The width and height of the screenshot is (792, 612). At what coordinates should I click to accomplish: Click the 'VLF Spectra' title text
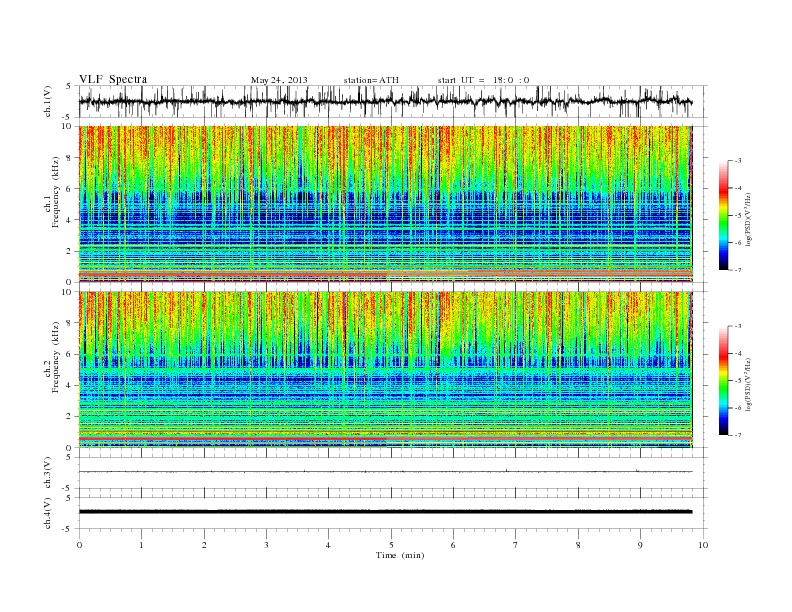point(113,79)
